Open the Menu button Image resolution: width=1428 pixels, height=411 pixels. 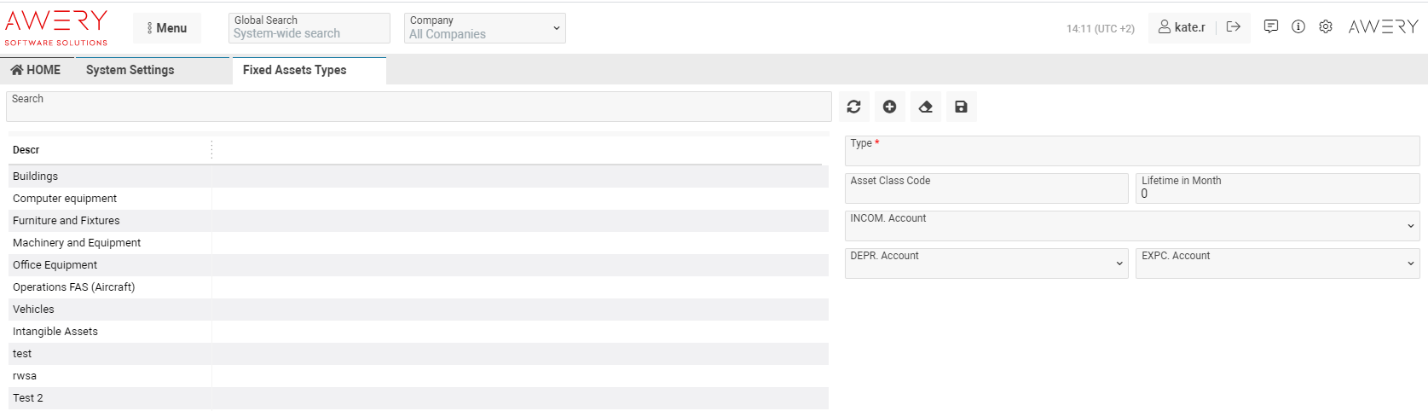[167, 28]
